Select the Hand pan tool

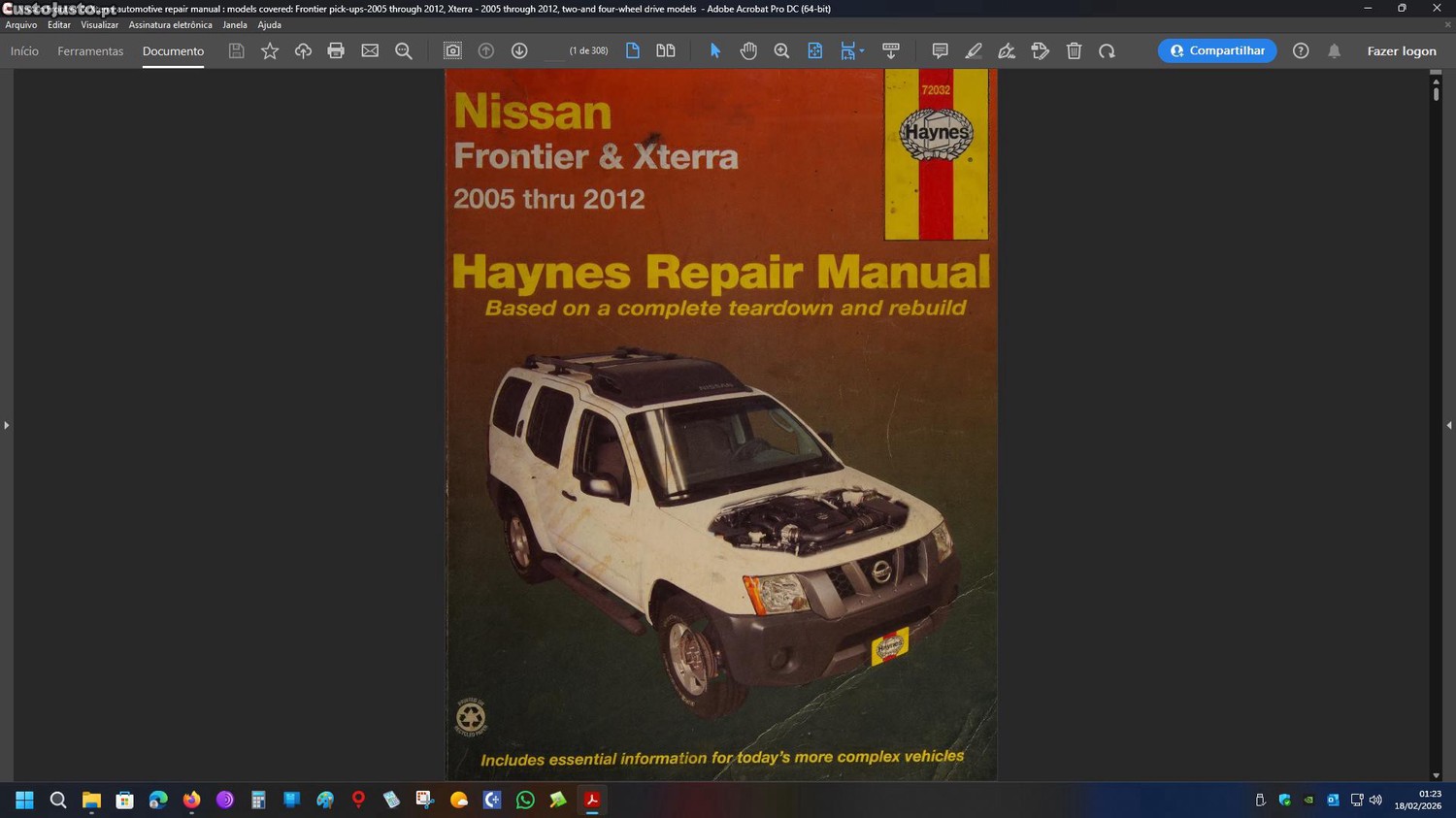pos(748,50)
